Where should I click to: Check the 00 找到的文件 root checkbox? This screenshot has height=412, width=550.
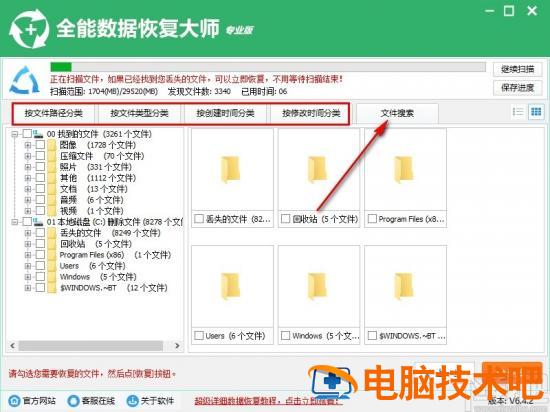(x=27, y=134)
